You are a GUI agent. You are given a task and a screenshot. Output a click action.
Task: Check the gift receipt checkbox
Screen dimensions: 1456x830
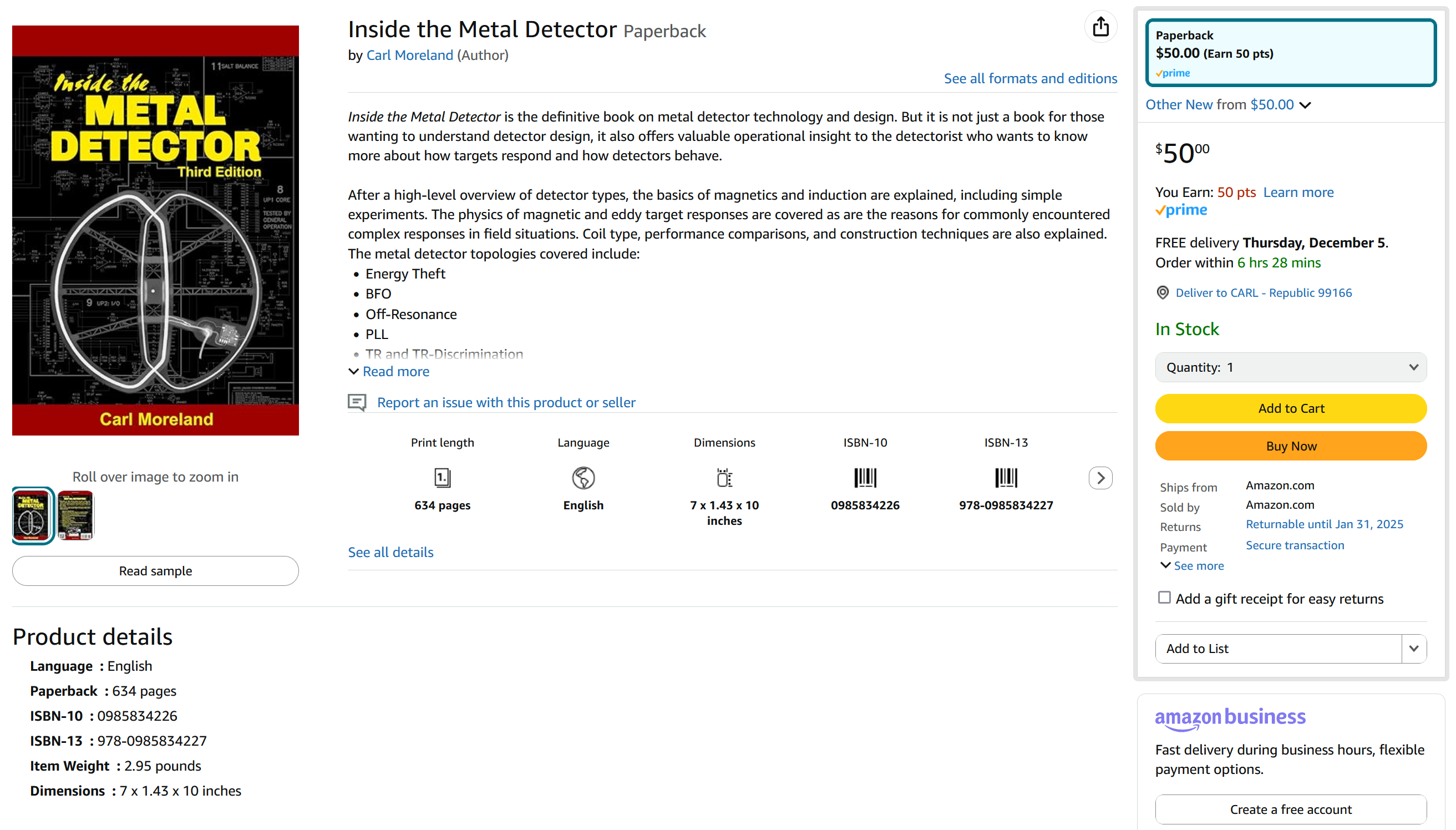[1164, 598]
